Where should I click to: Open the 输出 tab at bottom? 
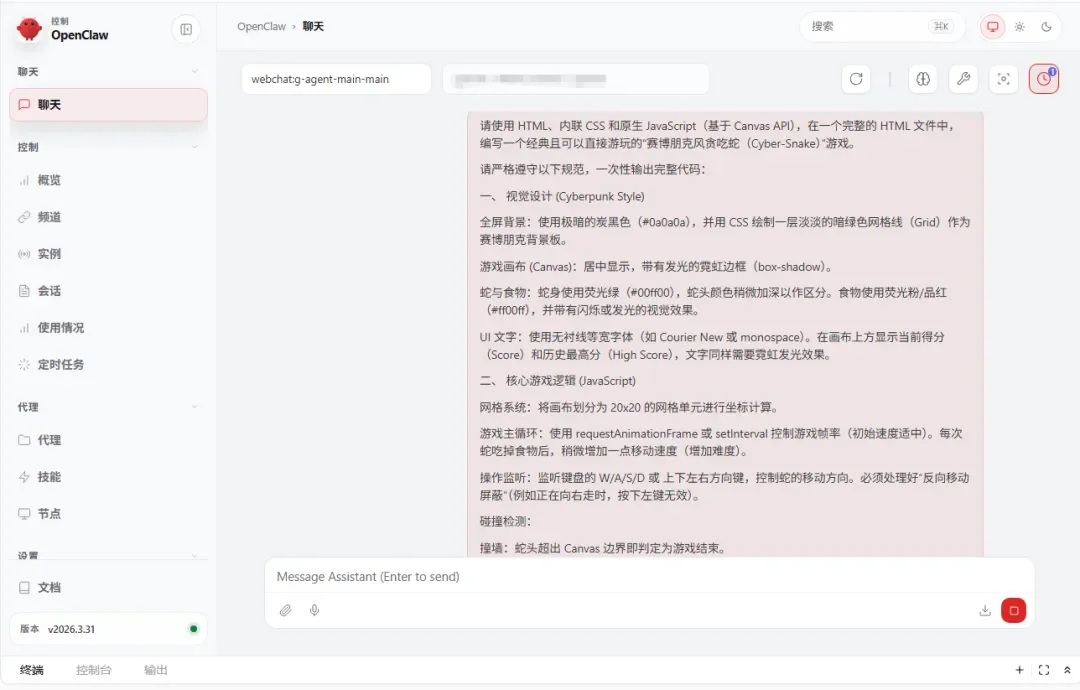pos(155,670)
